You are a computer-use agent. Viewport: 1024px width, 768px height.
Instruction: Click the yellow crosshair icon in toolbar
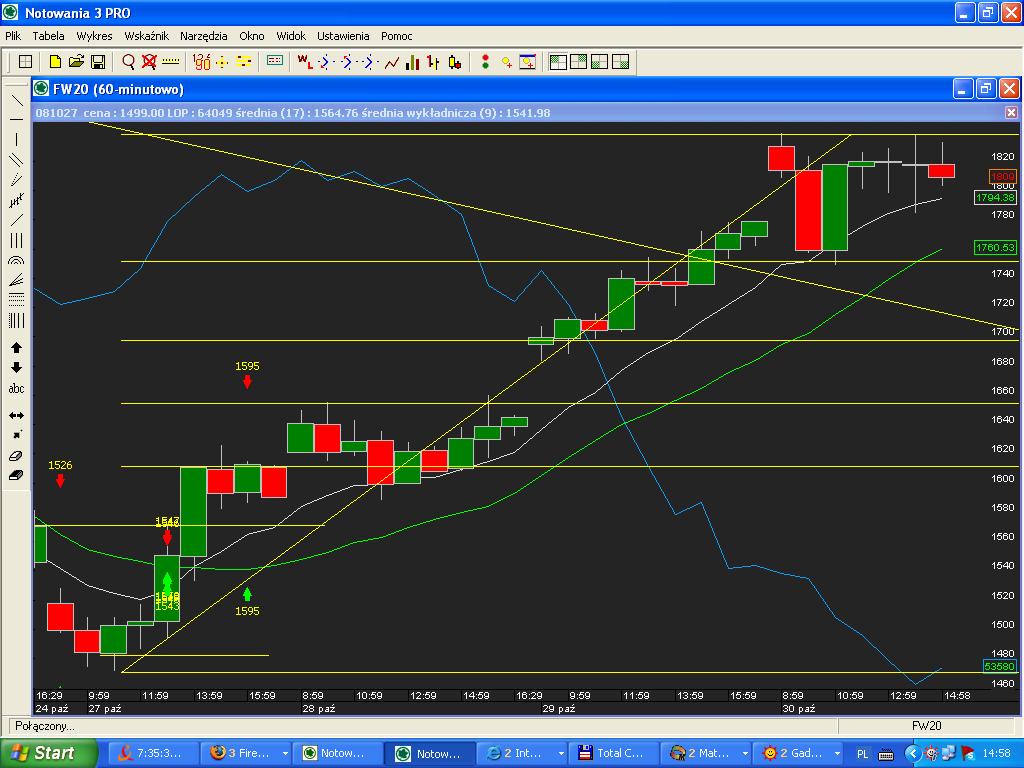[223, 62]
